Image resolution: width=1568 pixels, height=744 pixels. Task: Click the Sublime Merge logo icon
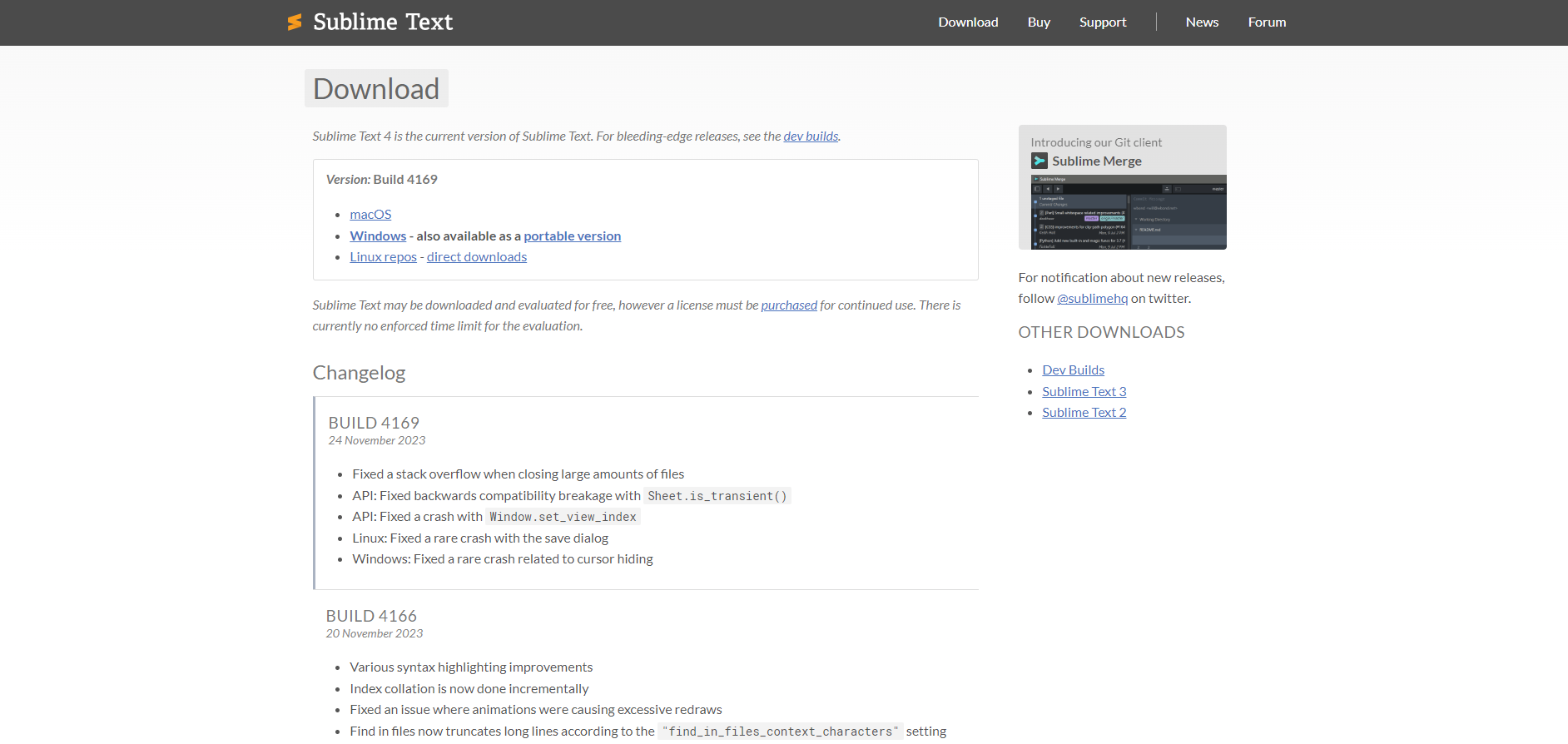point(1040,161)
